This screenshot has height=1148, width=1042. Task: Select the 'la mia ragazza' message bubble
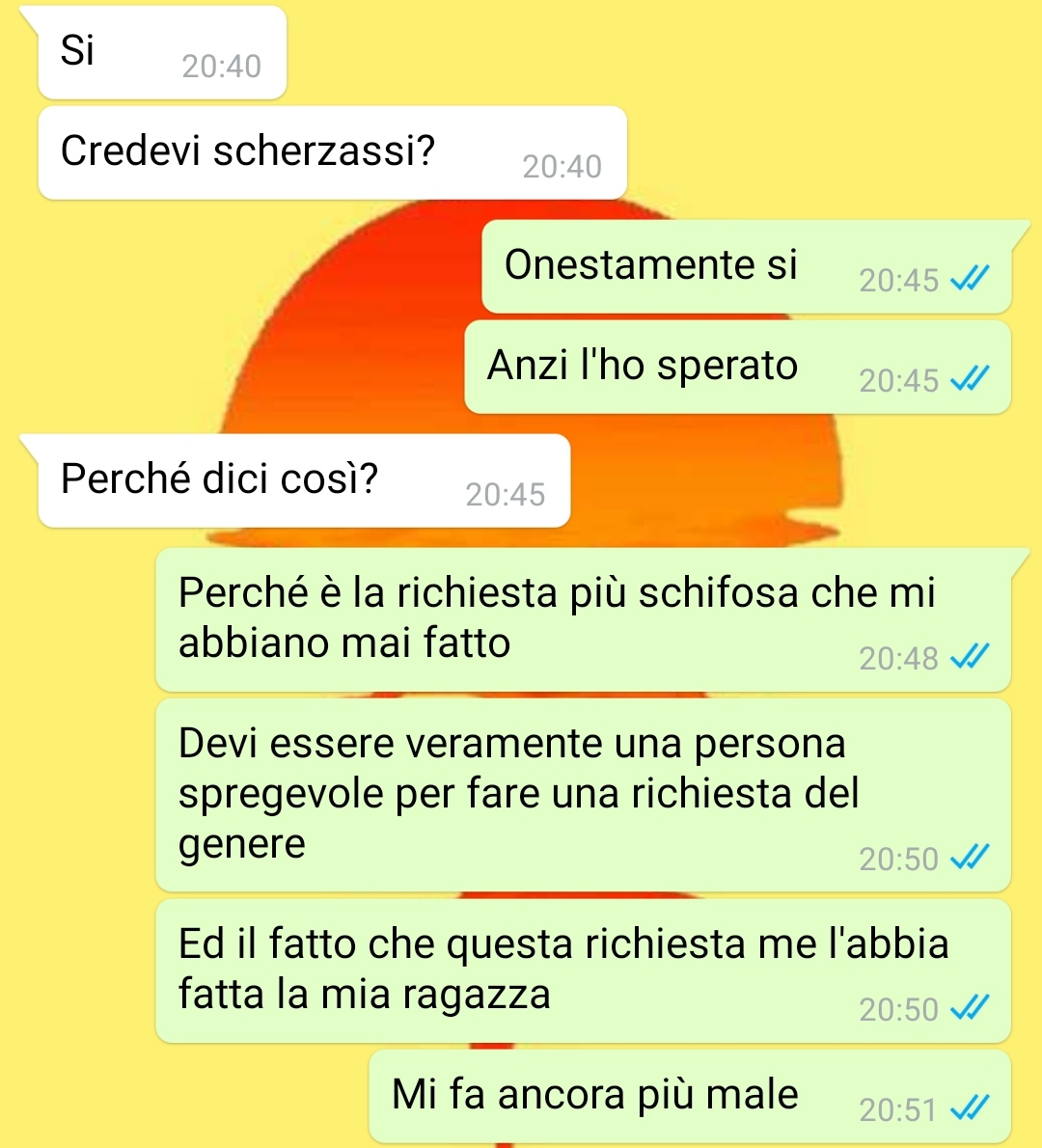point(583,970)
